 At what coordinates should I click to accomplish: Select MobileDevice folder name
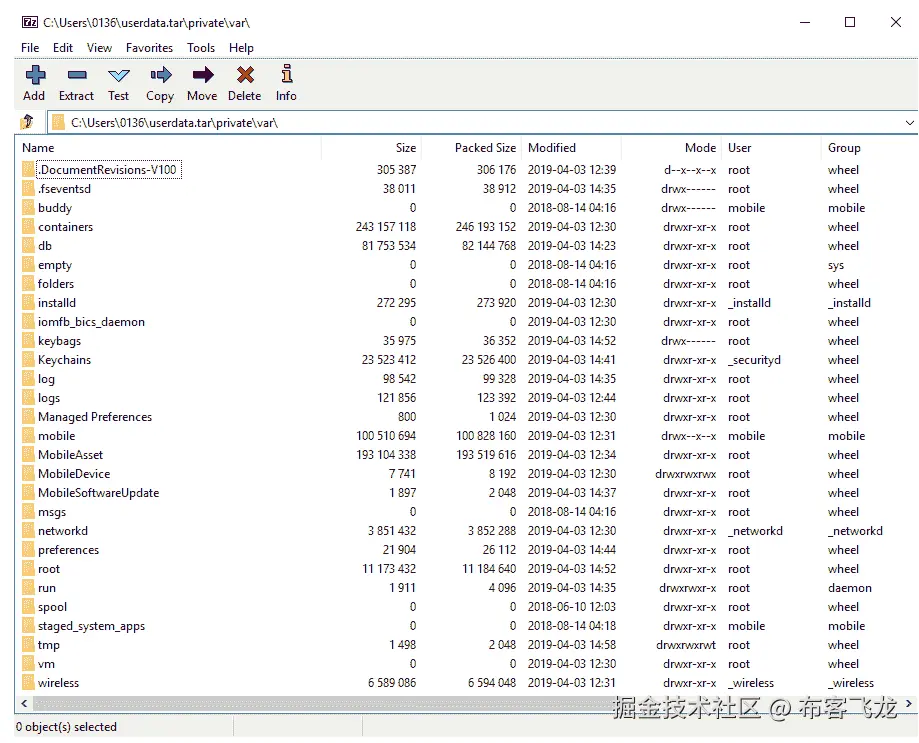coord(74,473)
